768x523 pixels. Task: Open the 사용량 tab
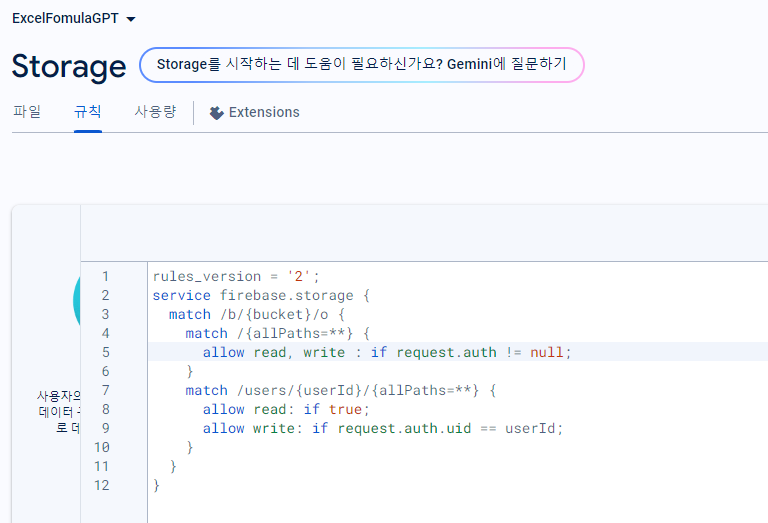coord(155,112)
